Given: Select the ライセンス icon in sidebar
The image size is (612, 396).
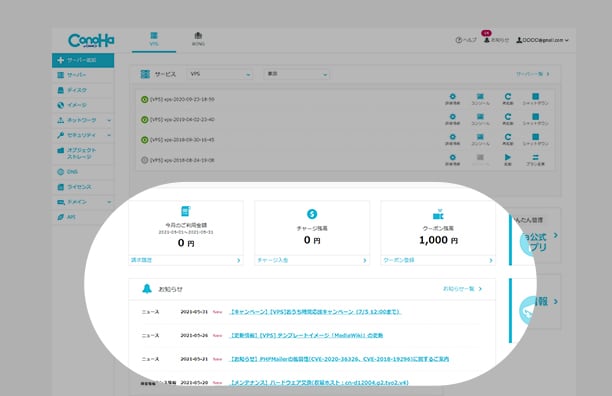Looking at the screenshot, I should (60, 187).
